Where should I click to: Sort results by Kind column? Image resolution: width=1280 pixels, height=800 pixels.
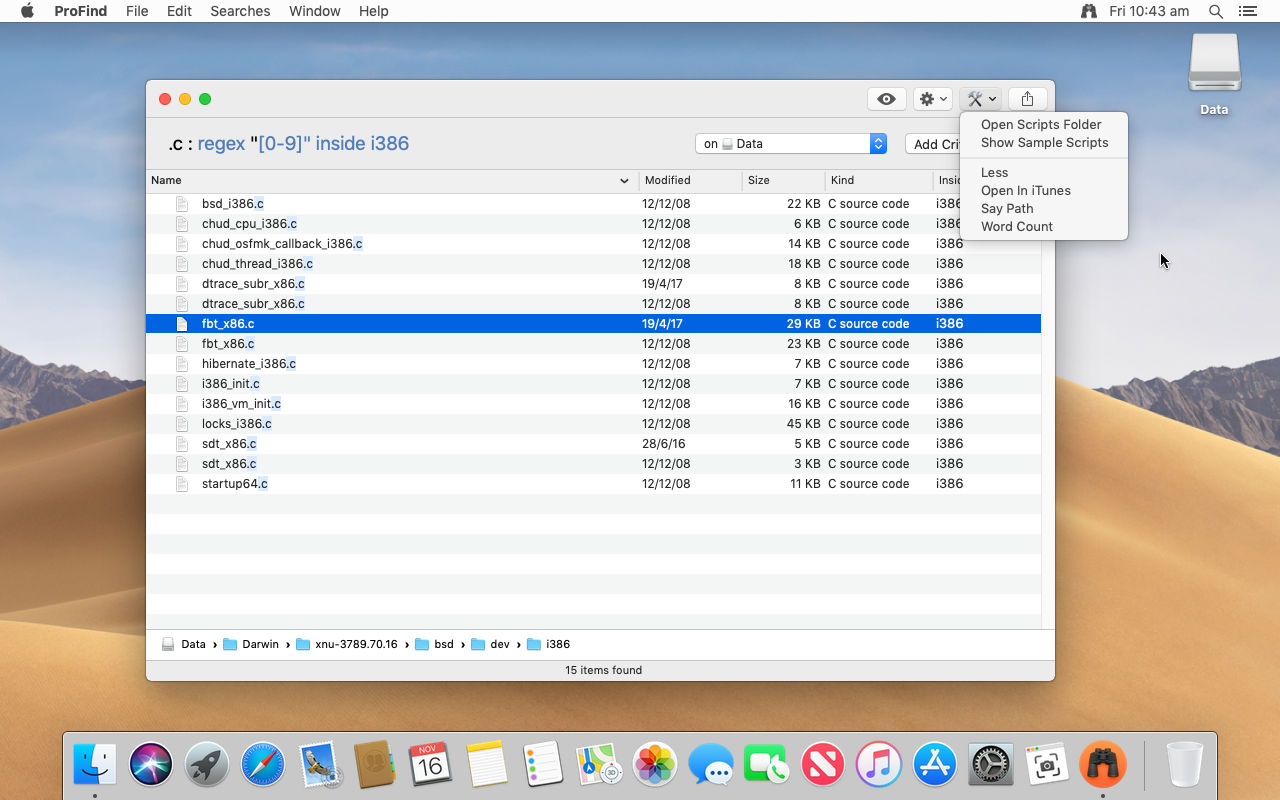(879, 180)
